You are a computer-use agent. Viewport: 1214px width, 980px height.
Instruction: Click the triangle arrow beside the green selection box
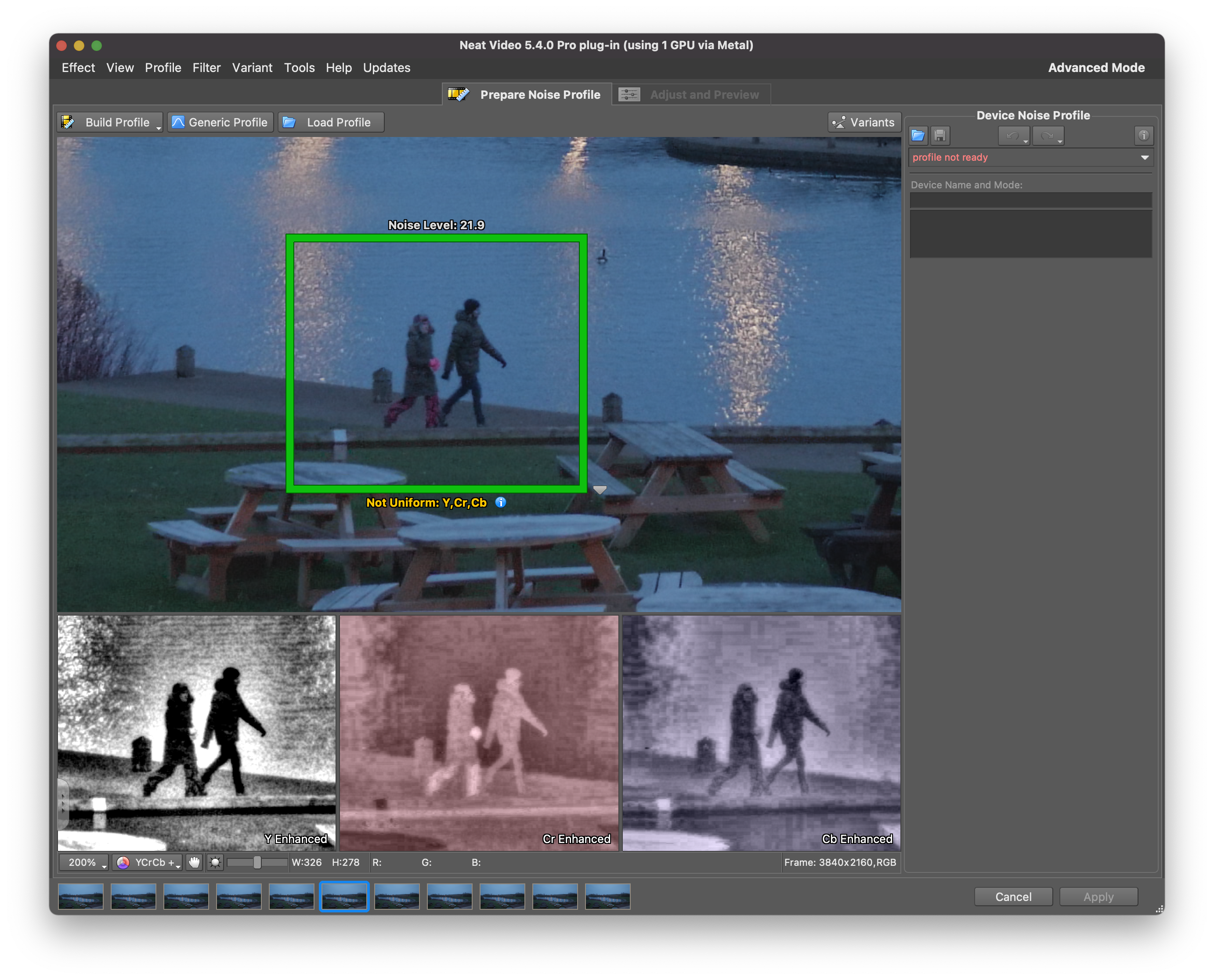pos(600,490)
